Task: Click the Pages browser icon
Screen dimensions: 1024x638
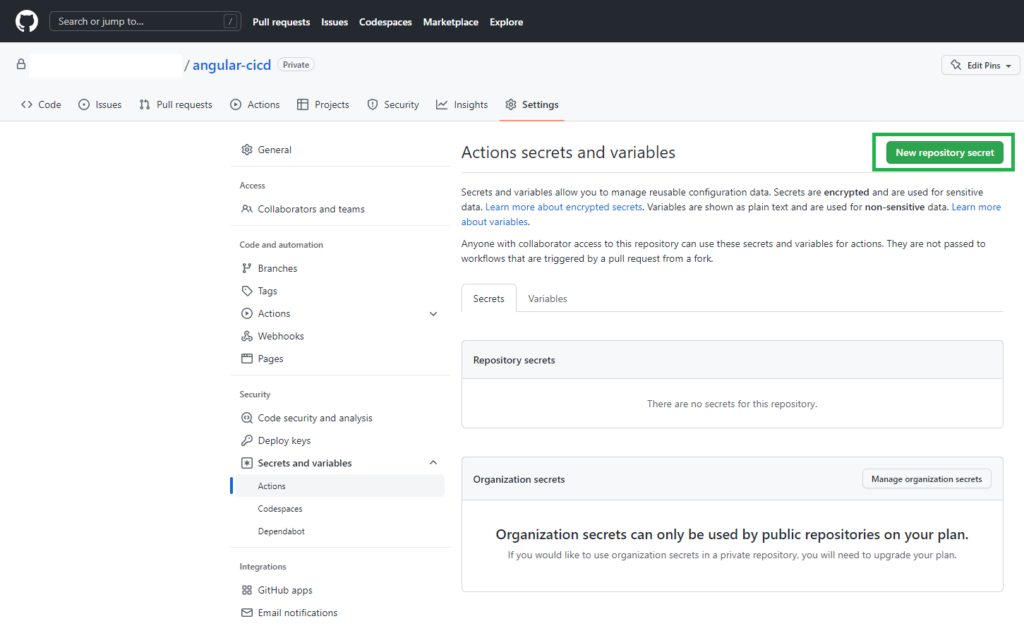Action: (247, 359)
